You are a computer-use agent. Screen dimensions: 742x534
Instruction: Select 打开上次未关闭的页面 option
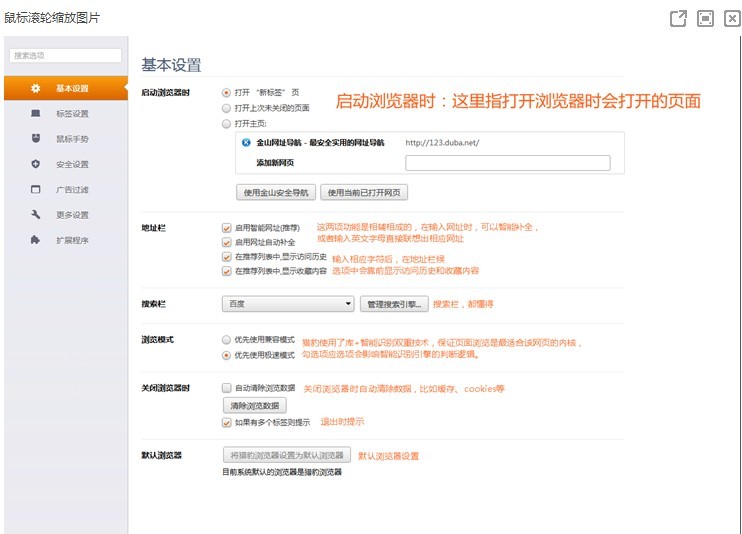[226, 108]
